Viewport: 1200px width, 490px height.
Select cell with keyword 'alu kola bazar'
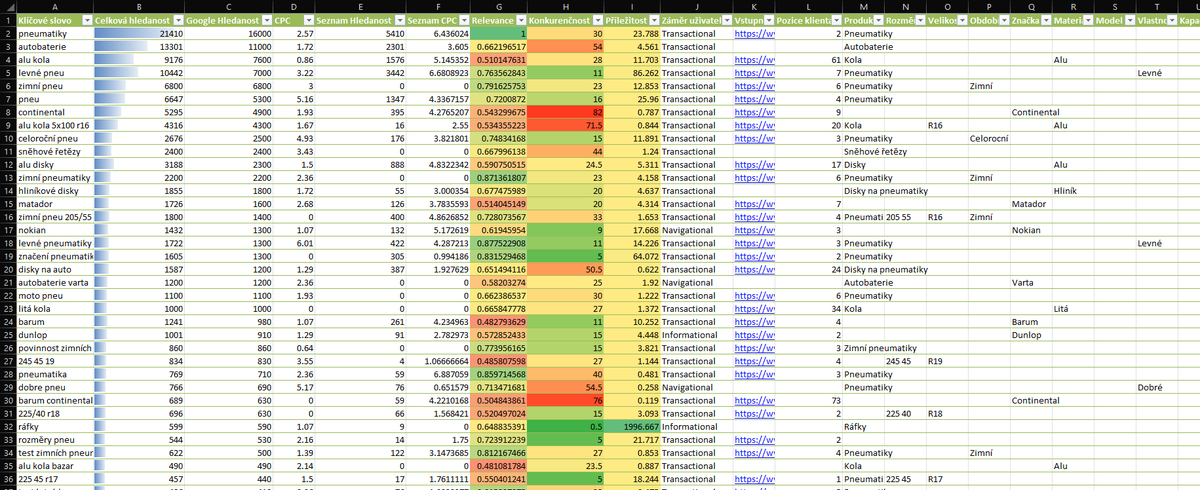click(55, 465)
